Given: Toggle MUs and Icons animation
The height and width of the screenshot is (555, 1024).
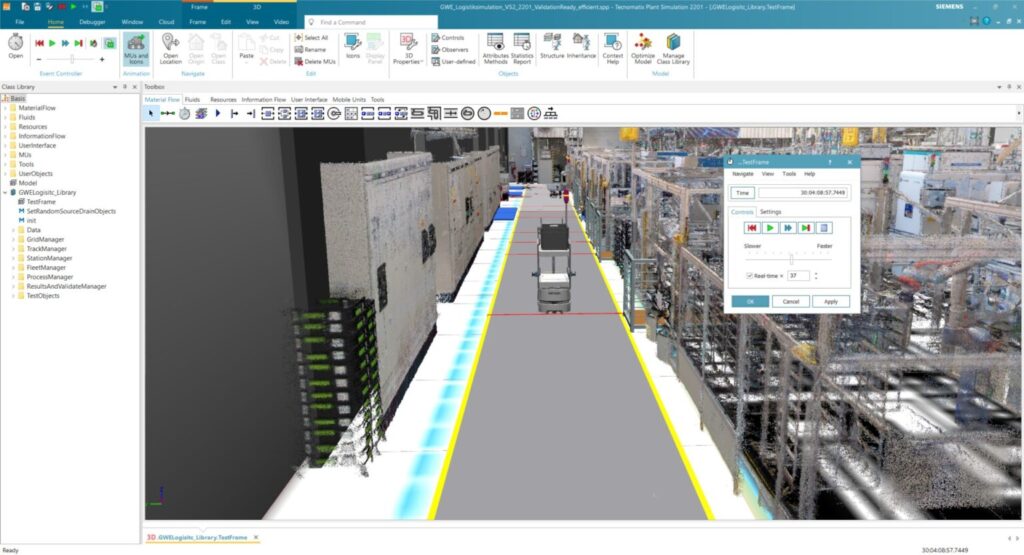Looking at the screenshot, I should click(136, 49).
